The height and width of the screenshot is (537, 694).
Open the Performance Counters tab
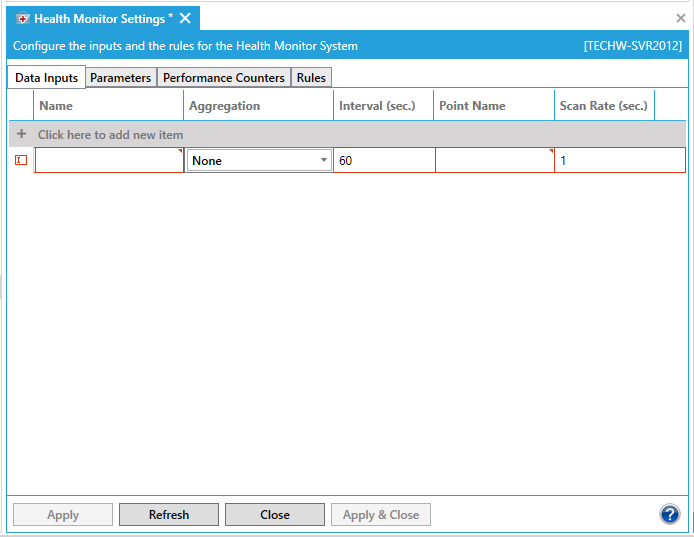click(x=223, y=78)
